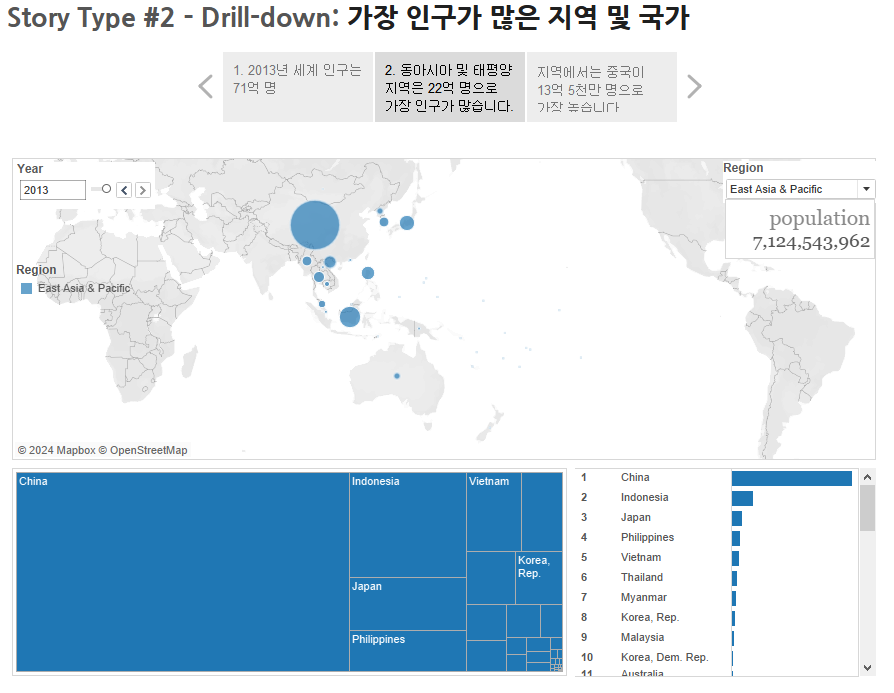The height and width of the screenshot is (693, 894).
Task: Go to previous story point arrow
Action: 206,87
